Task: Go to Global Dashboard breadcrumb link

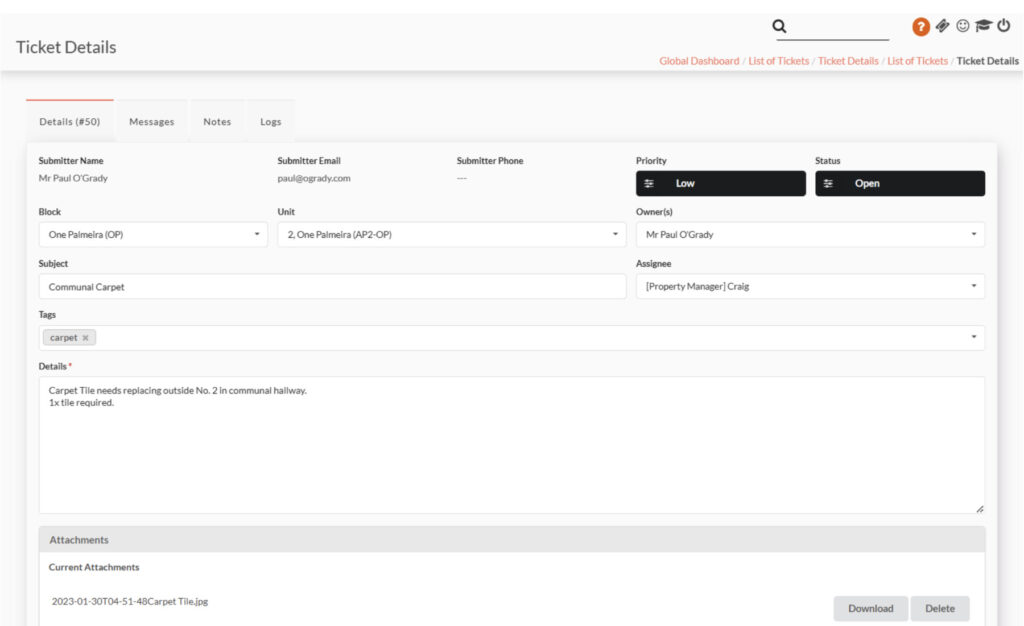Action: click(699, 61)
